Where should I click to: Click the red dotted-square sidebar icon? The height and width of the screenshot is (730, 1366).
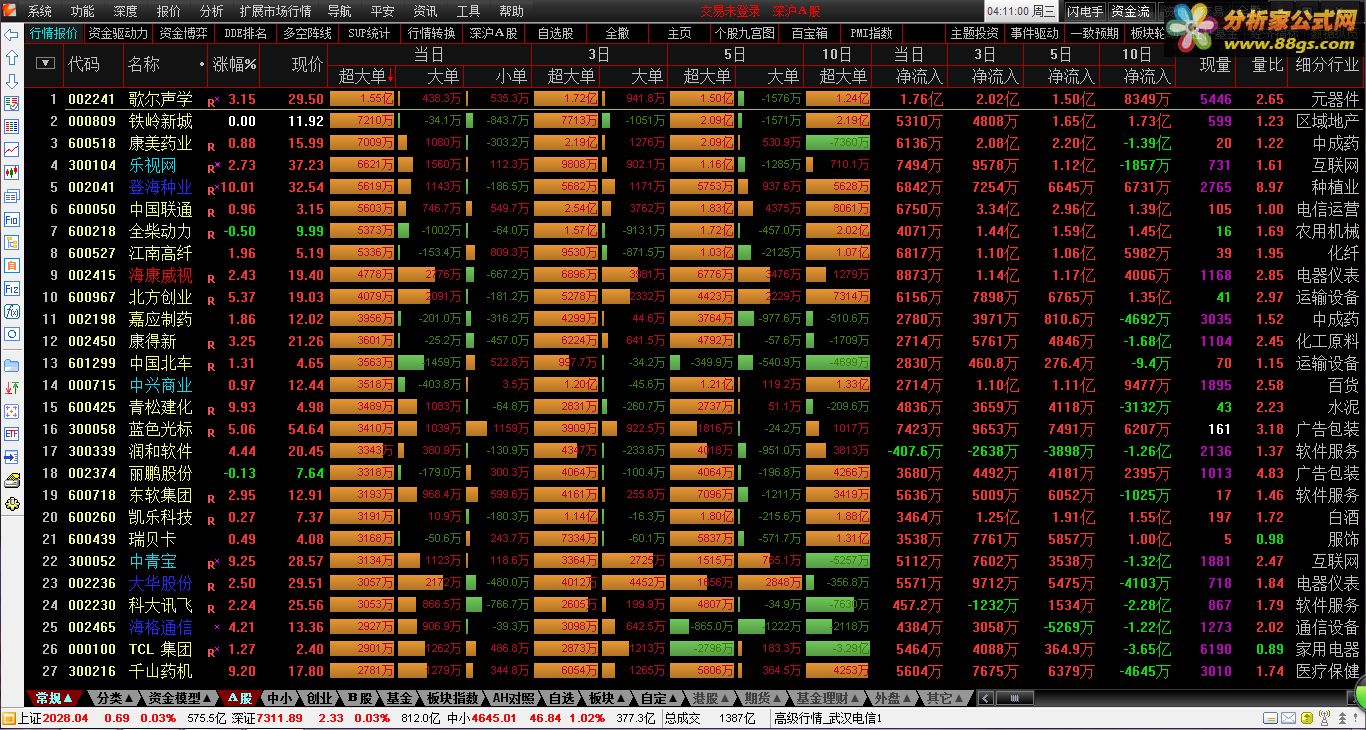12,410
